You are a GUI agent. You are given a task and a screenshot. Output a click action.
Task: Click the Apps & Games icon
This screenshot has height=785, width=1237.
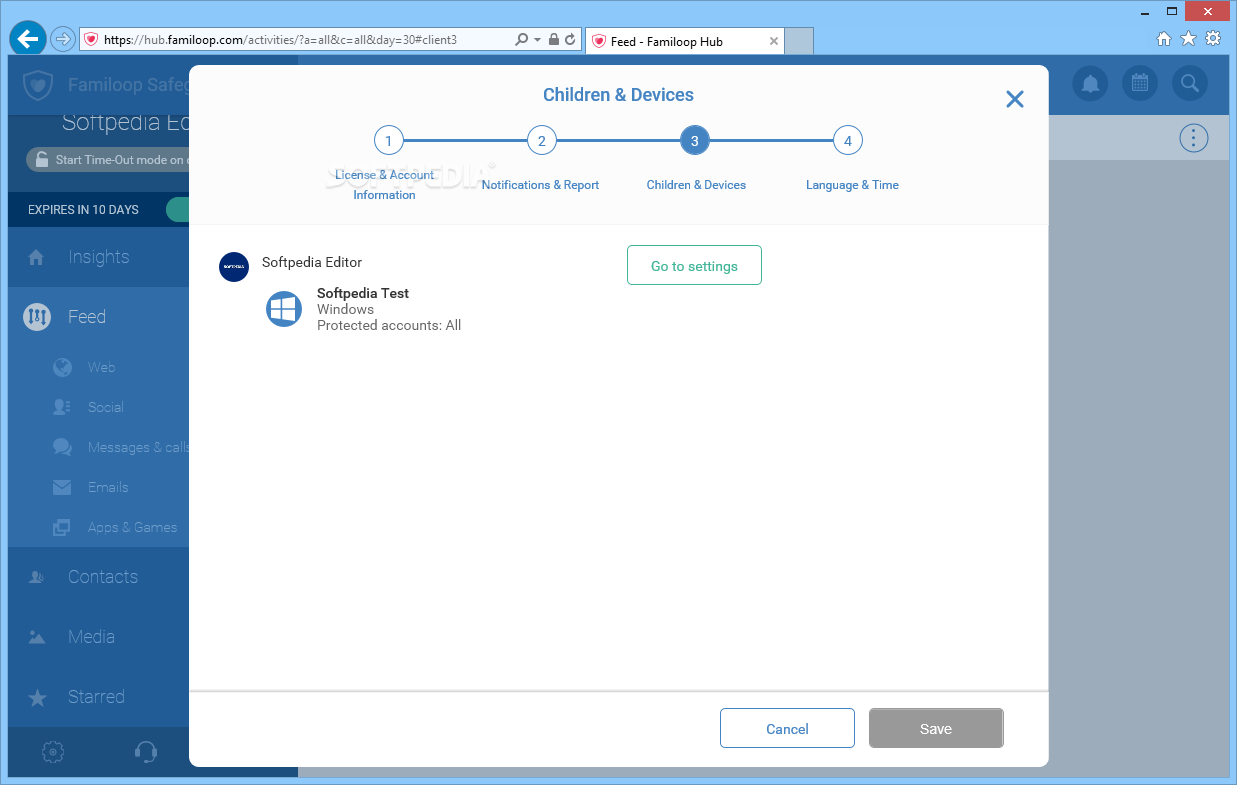[x=62, y=527]
